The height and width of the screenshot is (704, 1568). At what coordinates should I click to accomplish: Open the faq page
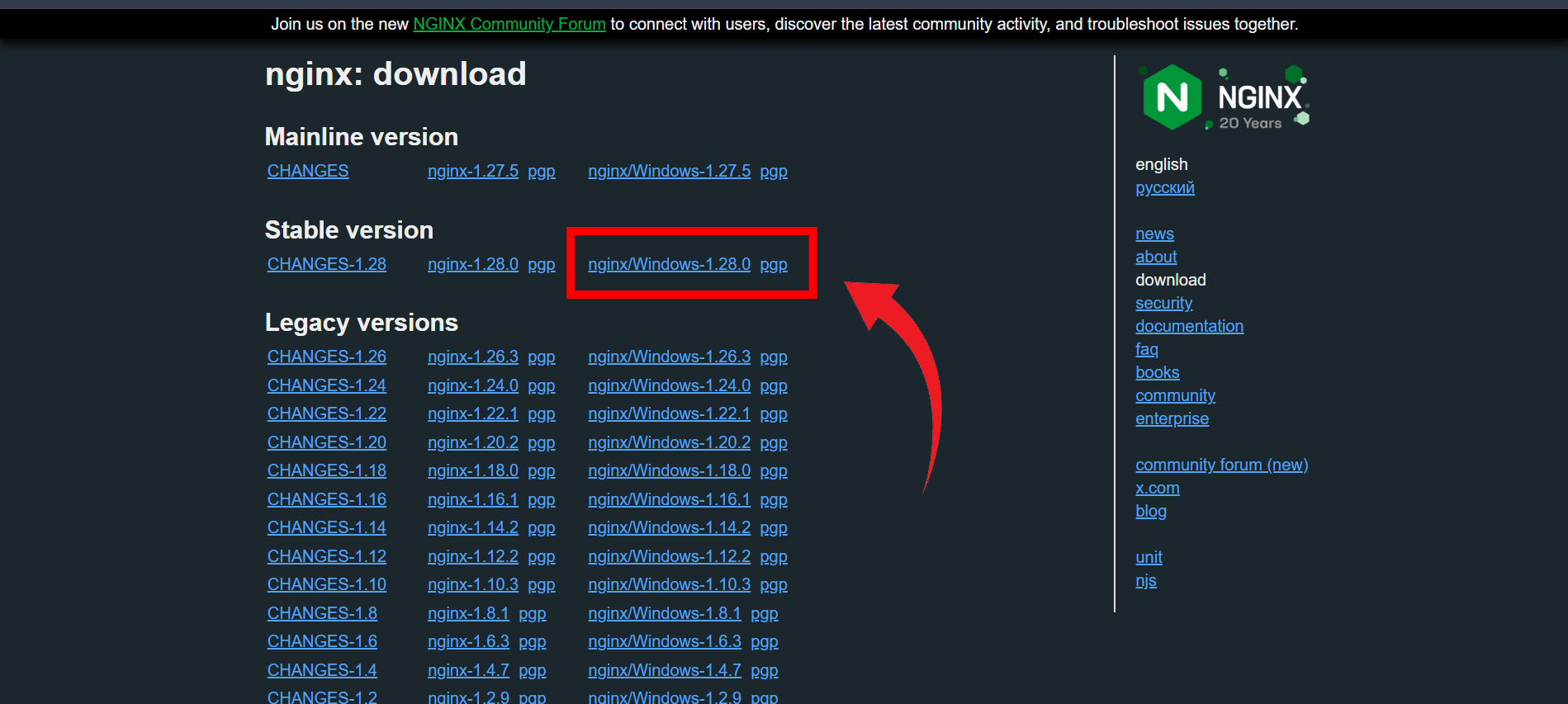pos(1147,349)
